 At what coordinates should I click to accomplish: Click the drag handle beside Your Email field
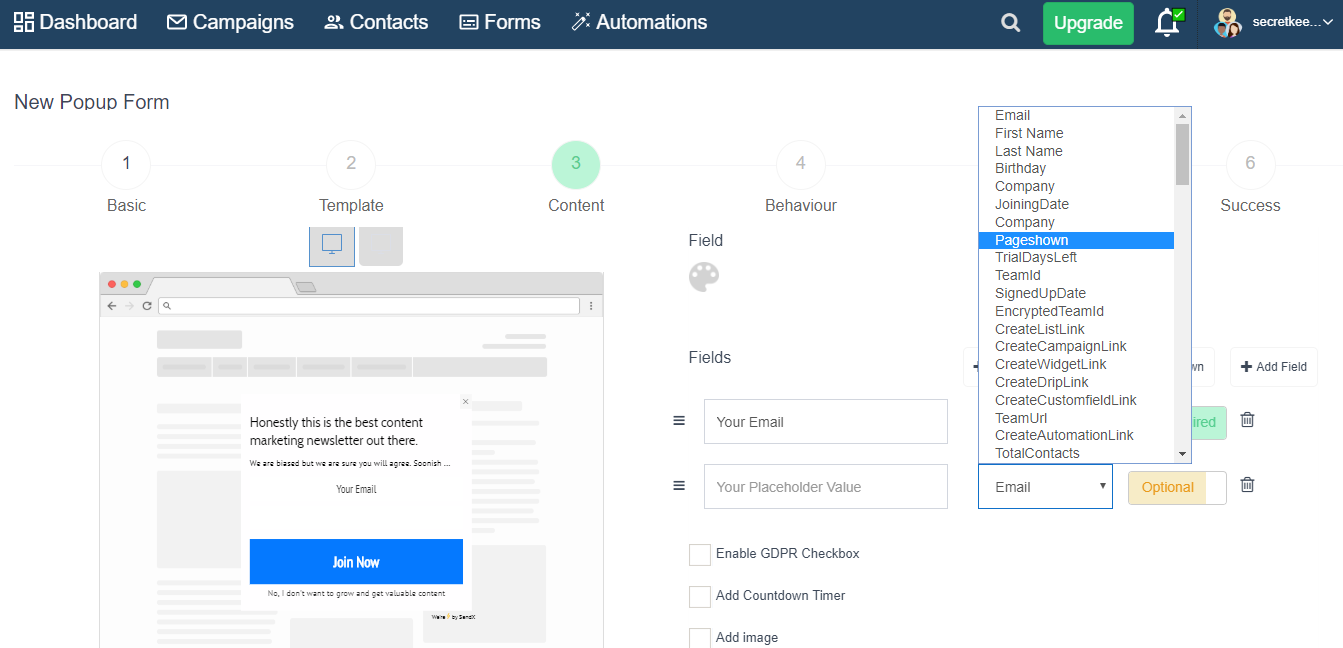pos(679,421)
